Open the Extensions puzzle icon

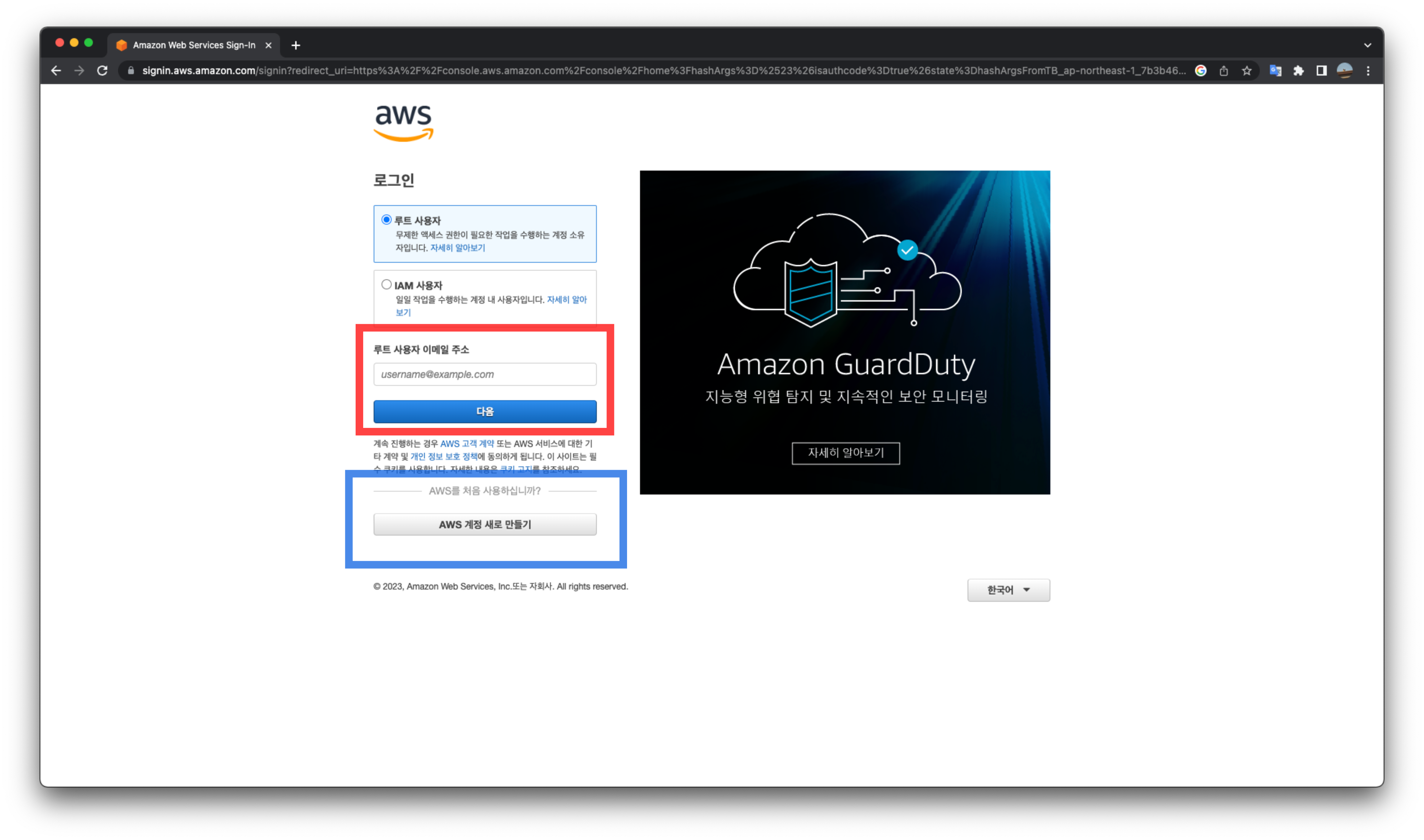(x=1298, y=71)
